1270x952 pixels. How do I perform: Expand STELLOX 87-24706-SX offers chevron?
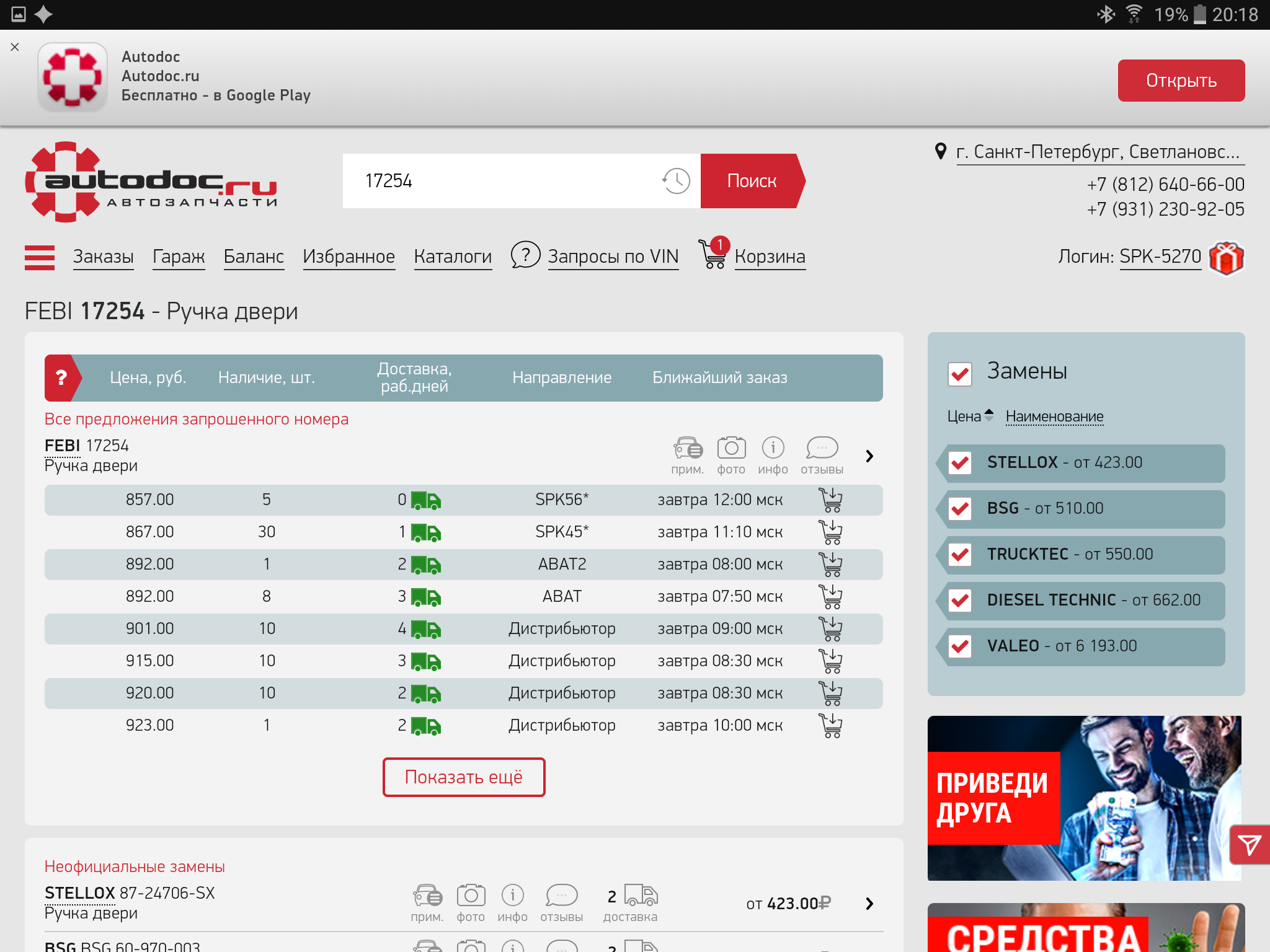tap(869, 904)
